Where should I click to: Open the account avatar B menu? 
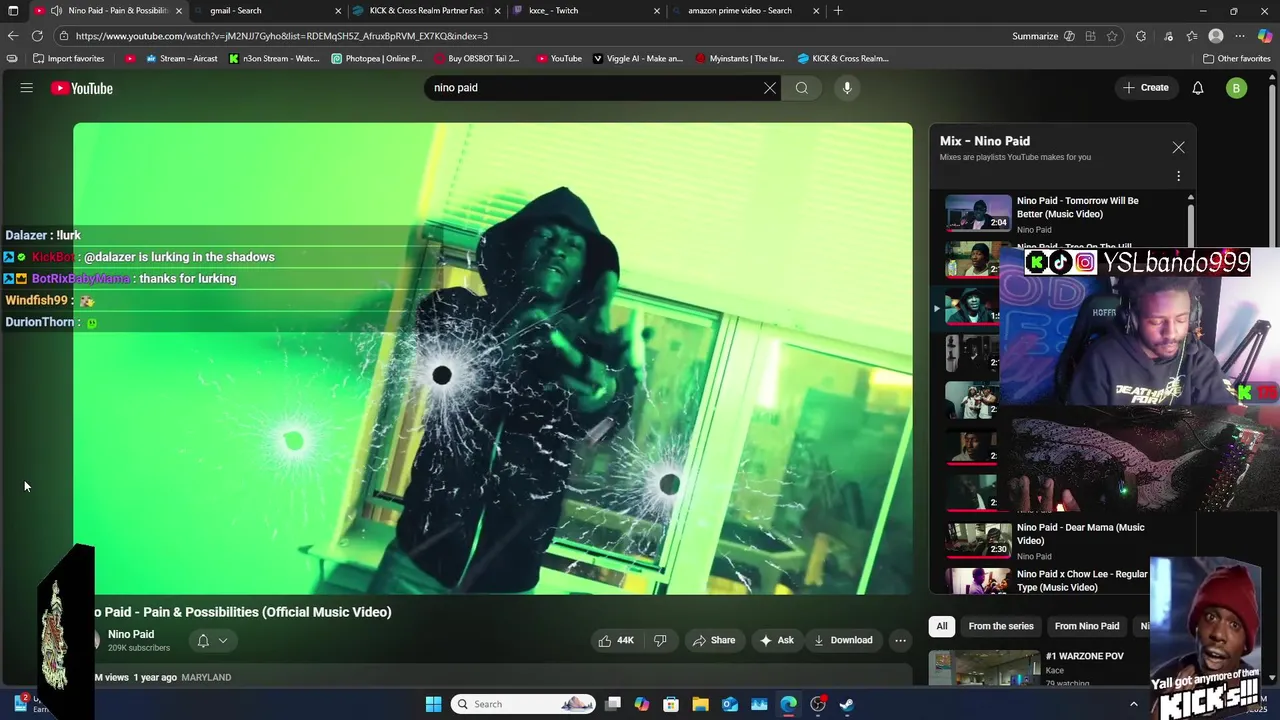coord(1236,88)
